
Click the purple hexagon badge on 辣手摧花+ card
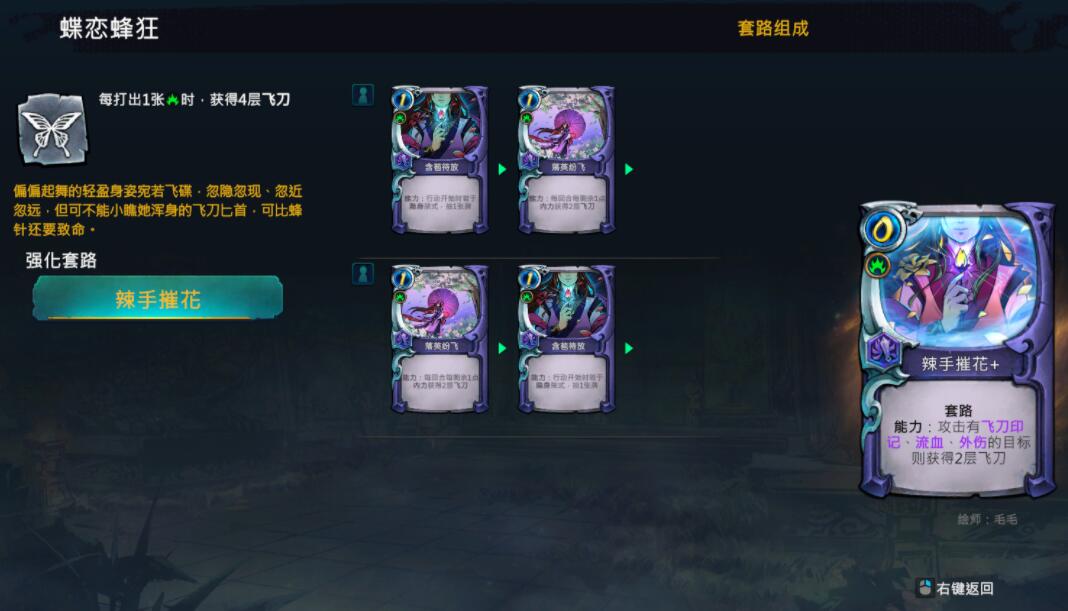click(883, 351)
